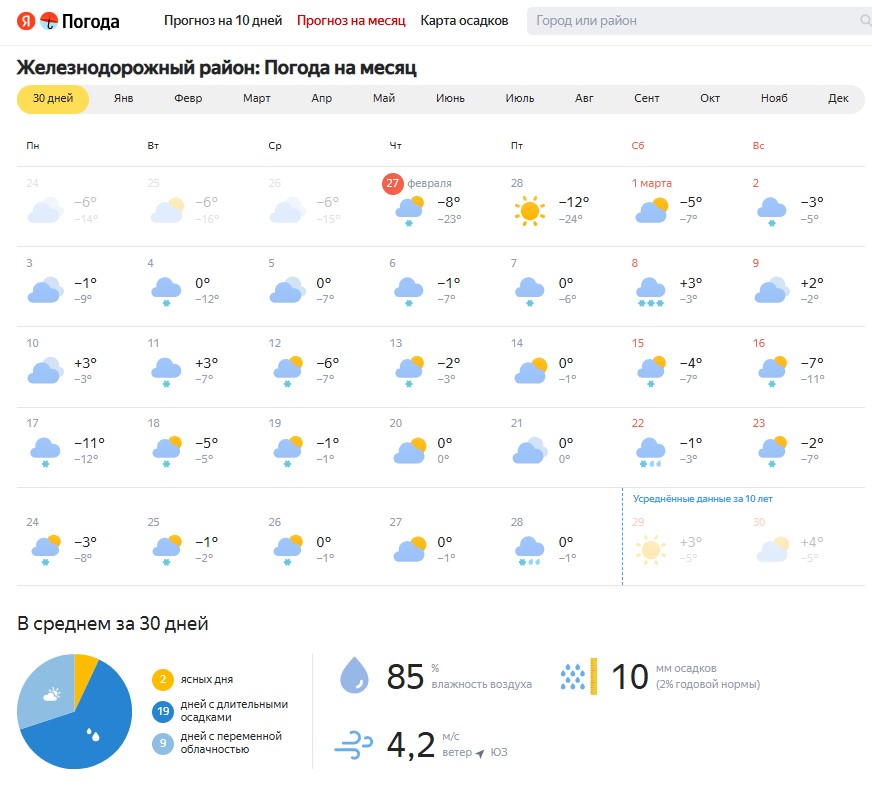This screenshot has width=872, height=795.
Task: Open the Июль month tab
Action: coord(519,98)
